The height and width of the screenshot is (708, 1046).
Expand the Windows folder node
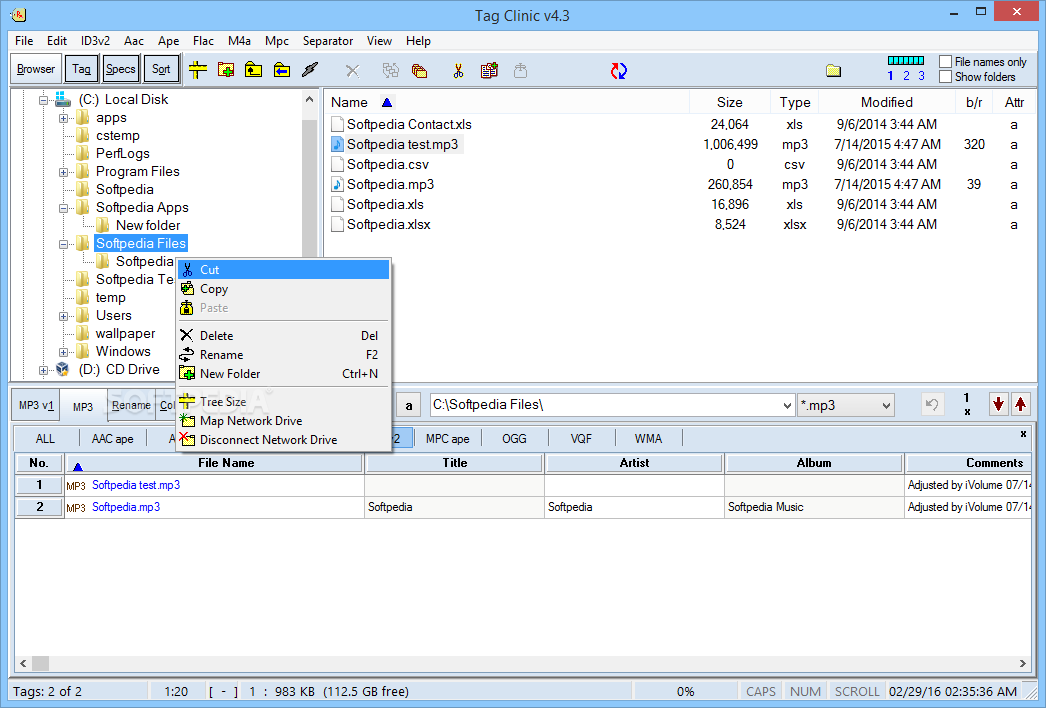point(63,352)
